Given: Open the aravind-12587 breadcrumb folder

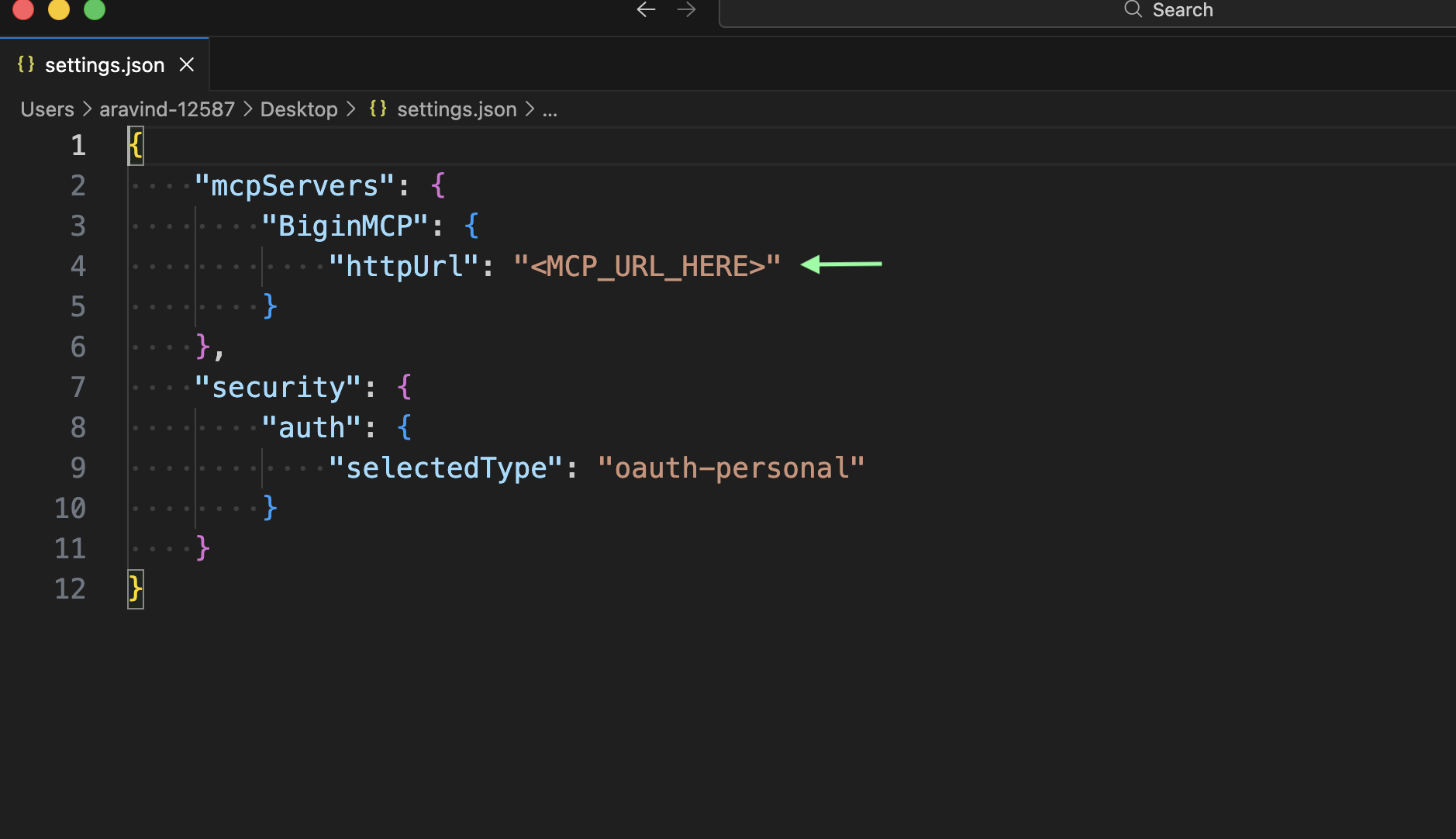Looking at the screenshot, I should click(x=167, y=109).
